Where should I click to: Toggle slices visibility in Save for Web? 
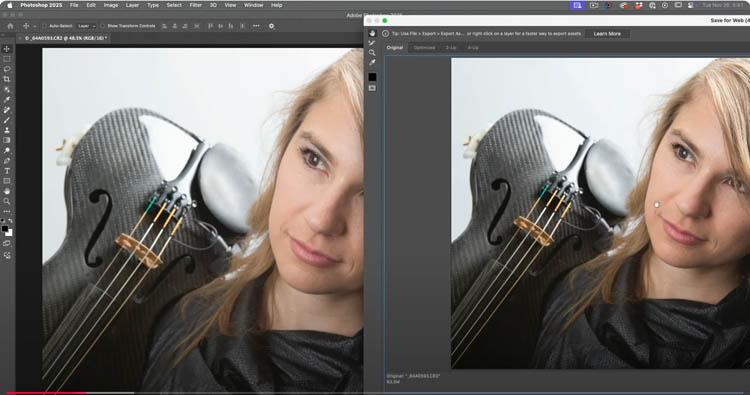coord(372,88)
